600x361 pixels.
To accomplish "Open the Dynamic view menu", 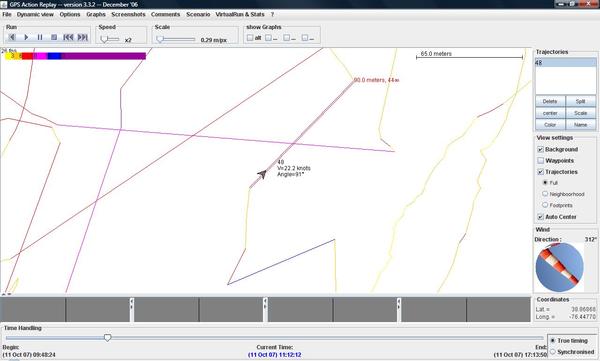I will [x=35, y=14].
